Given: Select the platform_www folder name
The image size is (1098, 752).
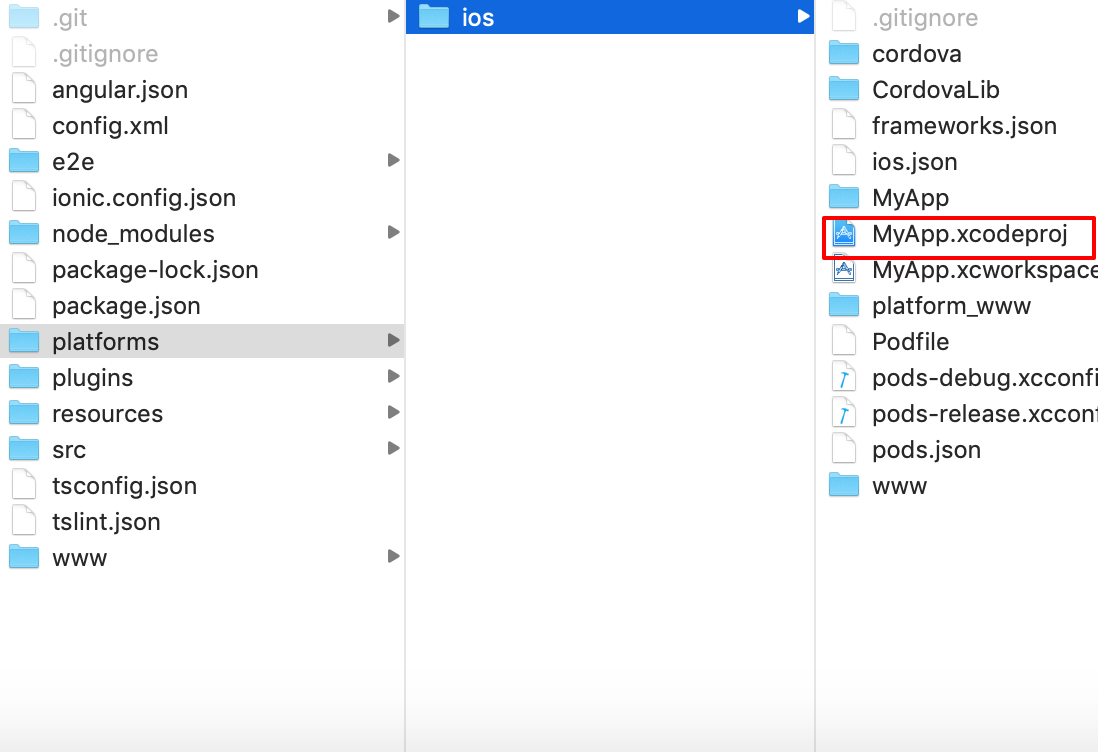Looking at the screenshot, I should pos(951,306).
